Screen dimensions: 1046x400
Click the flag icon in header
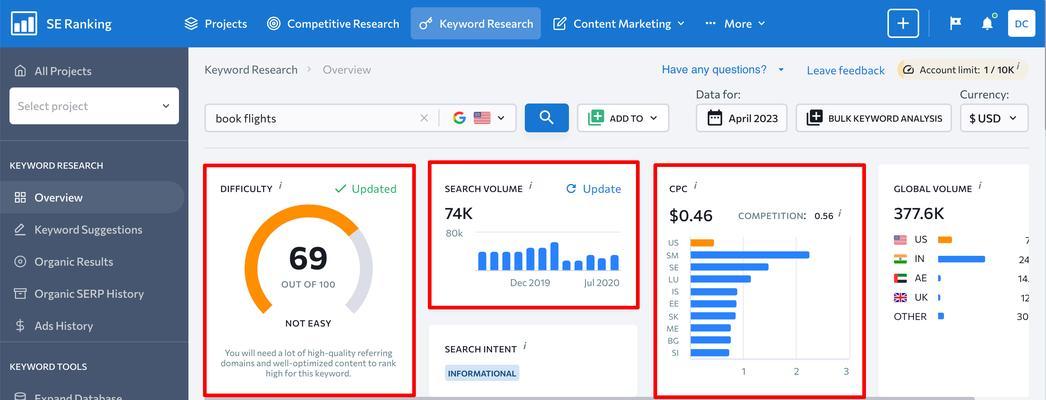955,23
